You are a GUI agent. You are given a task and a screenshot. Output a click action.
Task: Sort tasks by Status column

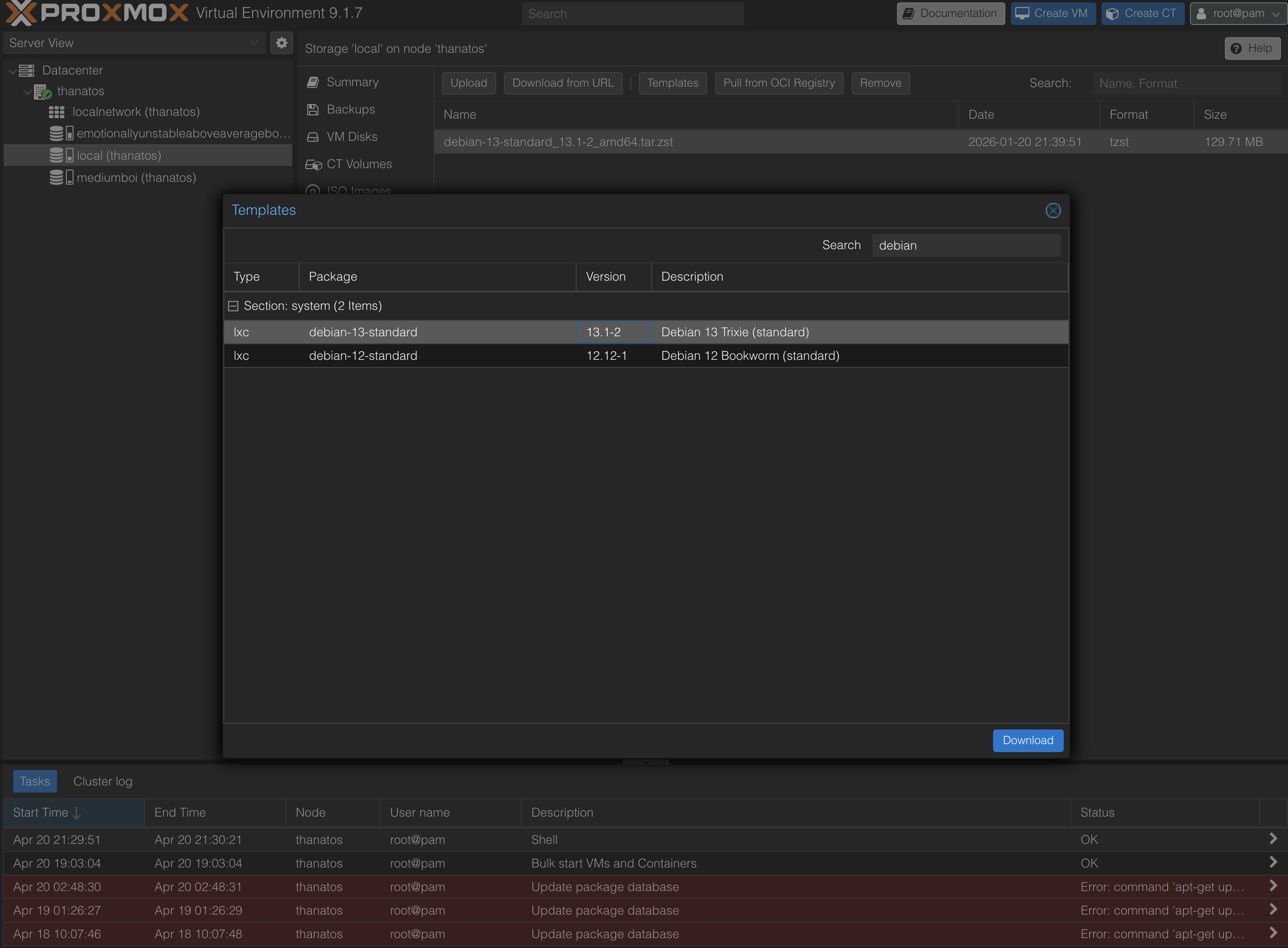(1164, 812)
